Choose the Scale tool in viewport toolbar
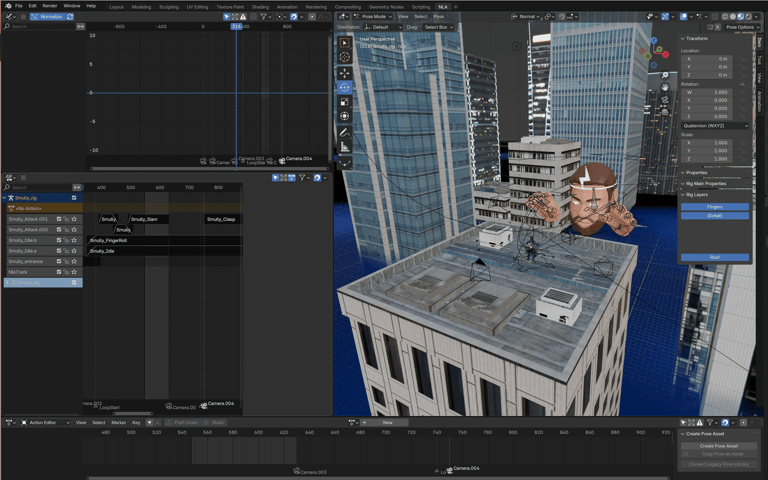Viewport: 768px width, 480px height. pos(345,102)
